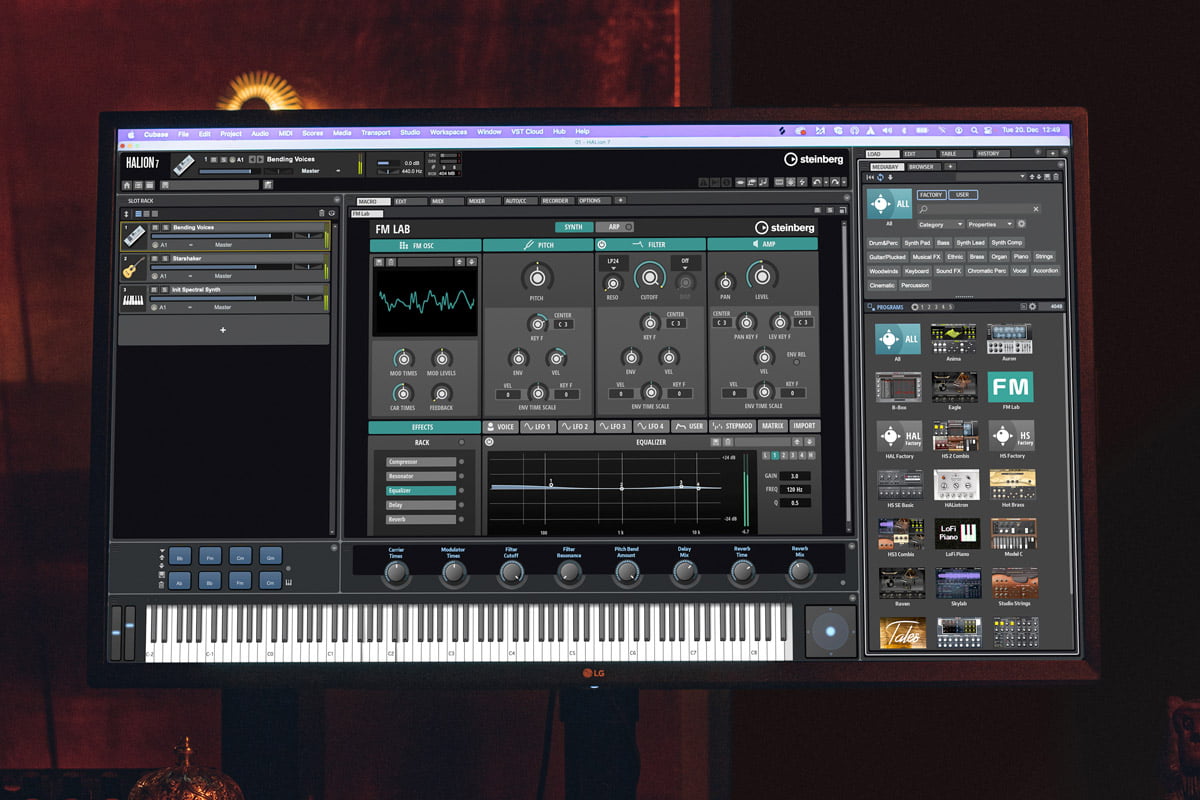1200x800 pixels.
Task: Click the CUTOFF knob in Filter
Action: (649, 275)
